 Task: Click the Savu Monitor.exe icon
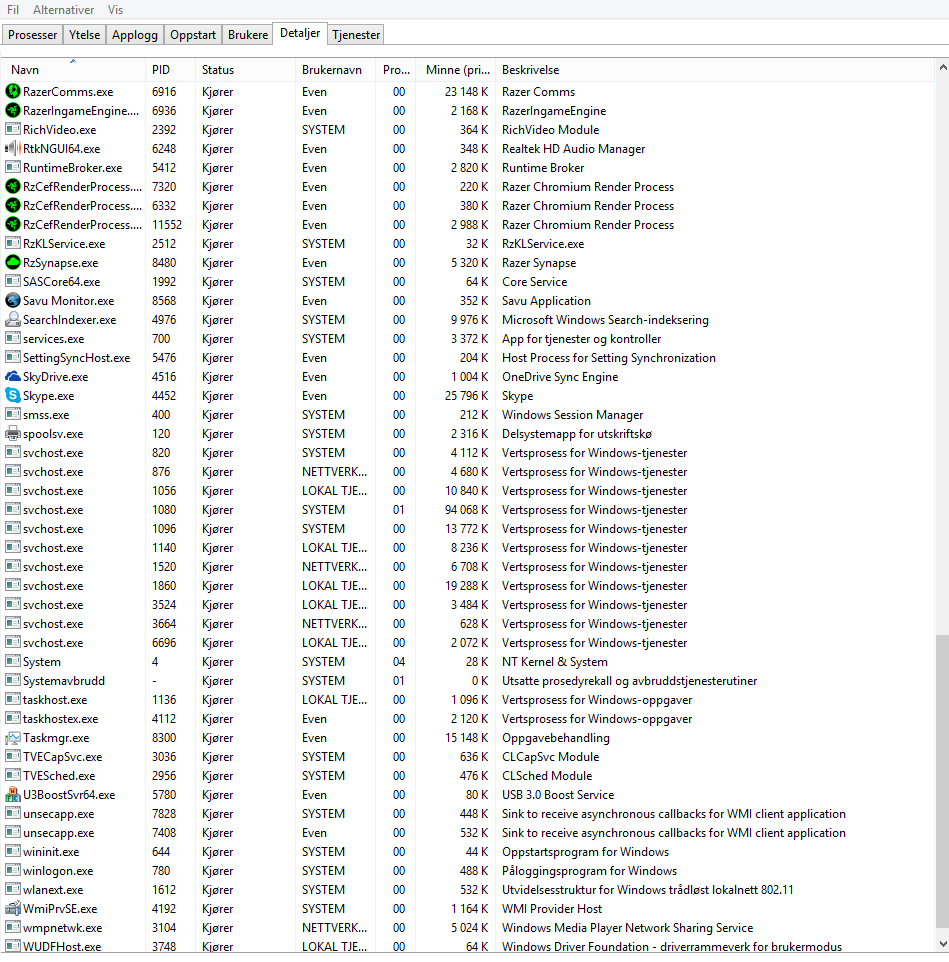click(13, 301)
